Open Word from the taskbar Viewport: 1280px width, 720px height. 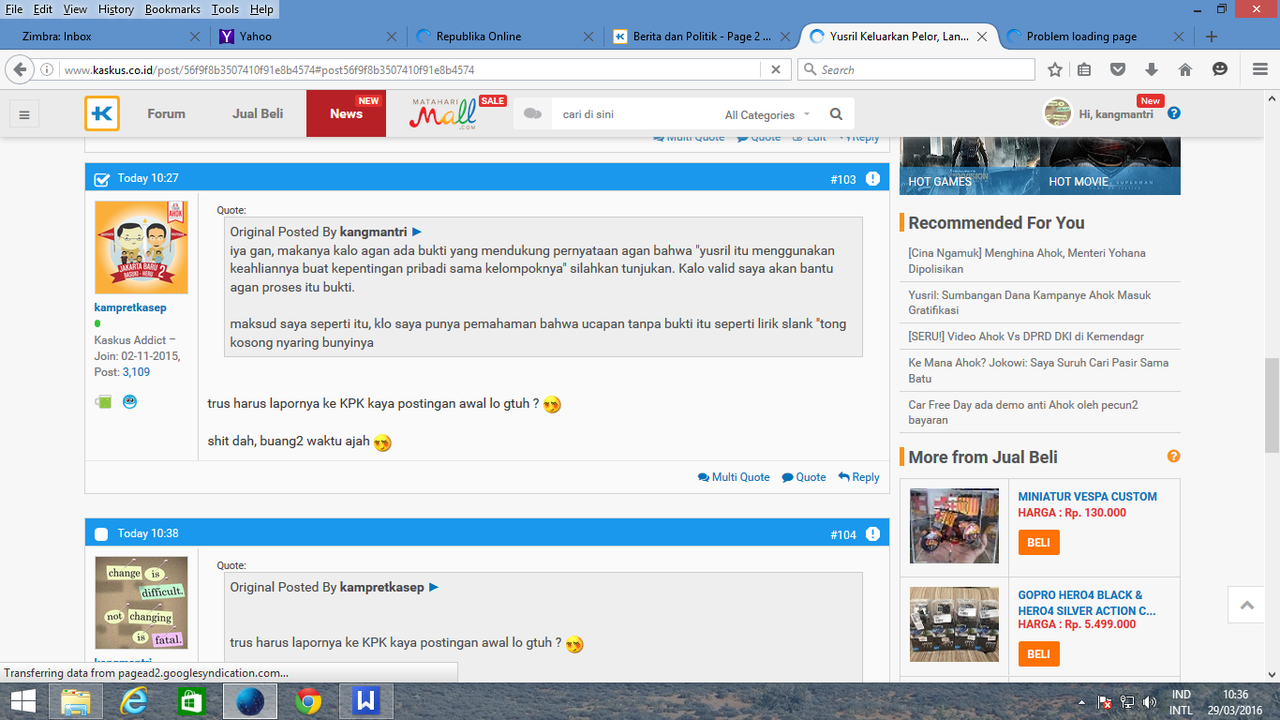click(x=366, y=702)
